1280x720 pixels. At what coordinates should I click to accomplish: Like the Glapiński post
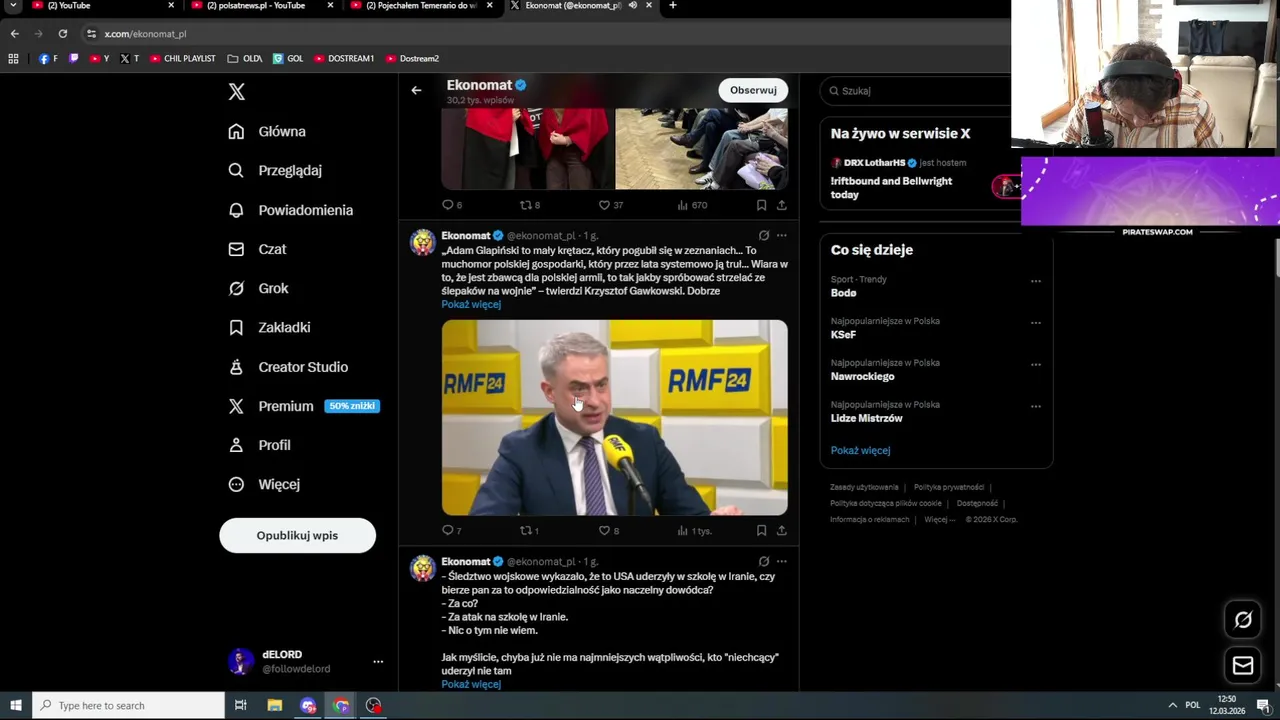click(x=609, y=531)
